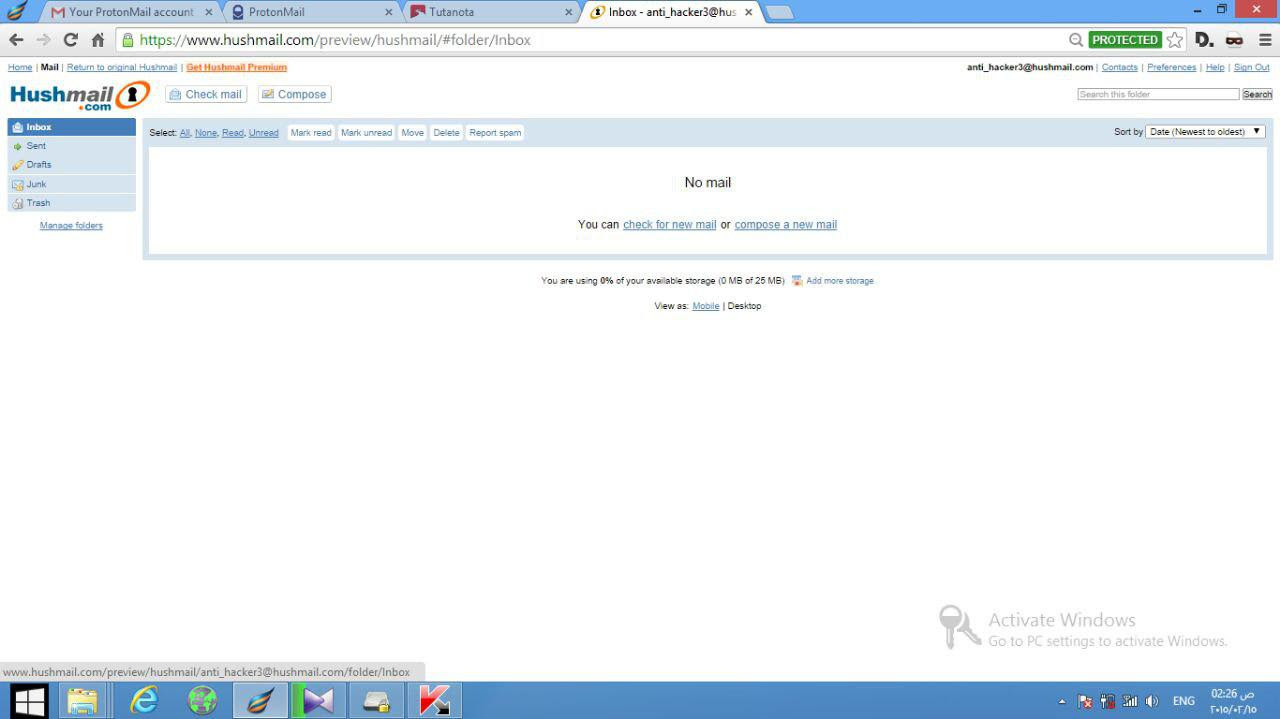This screenshot has height=719, width=1280.
Task: Click the Search button
Action: pyautogui.click(x=1257, y=94)
